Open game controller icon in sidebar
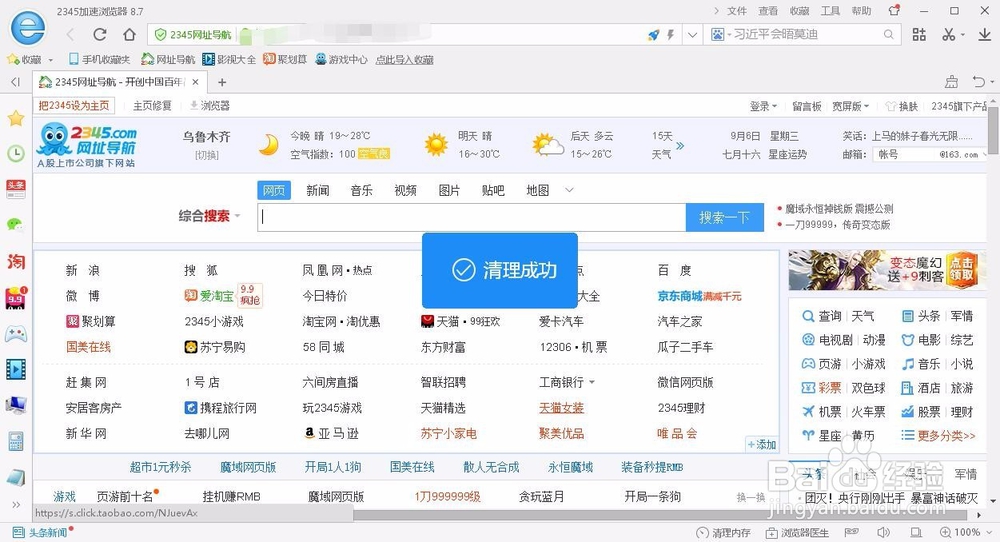 coord(16,333)
